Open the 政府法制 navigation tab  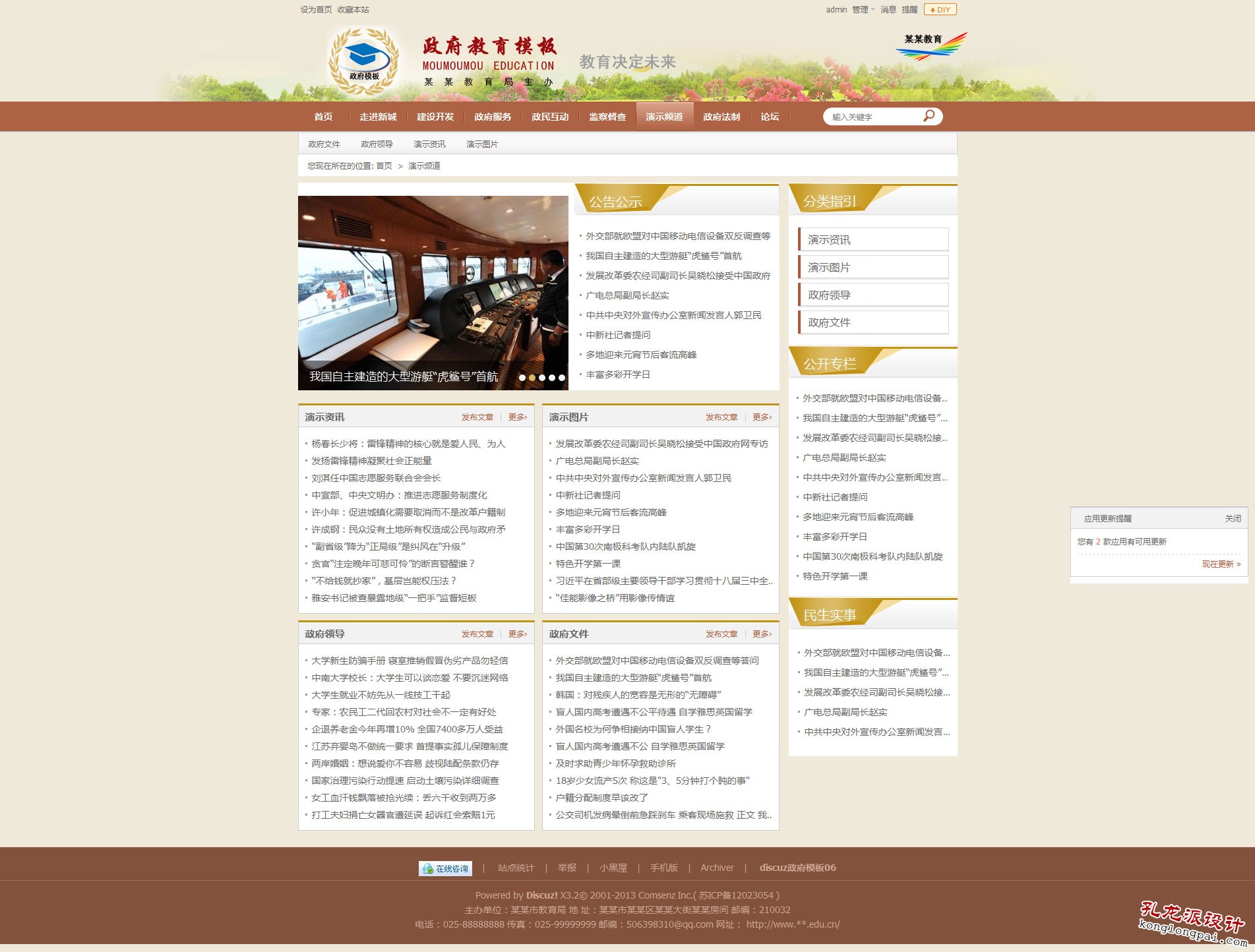[x=721, y=117]
